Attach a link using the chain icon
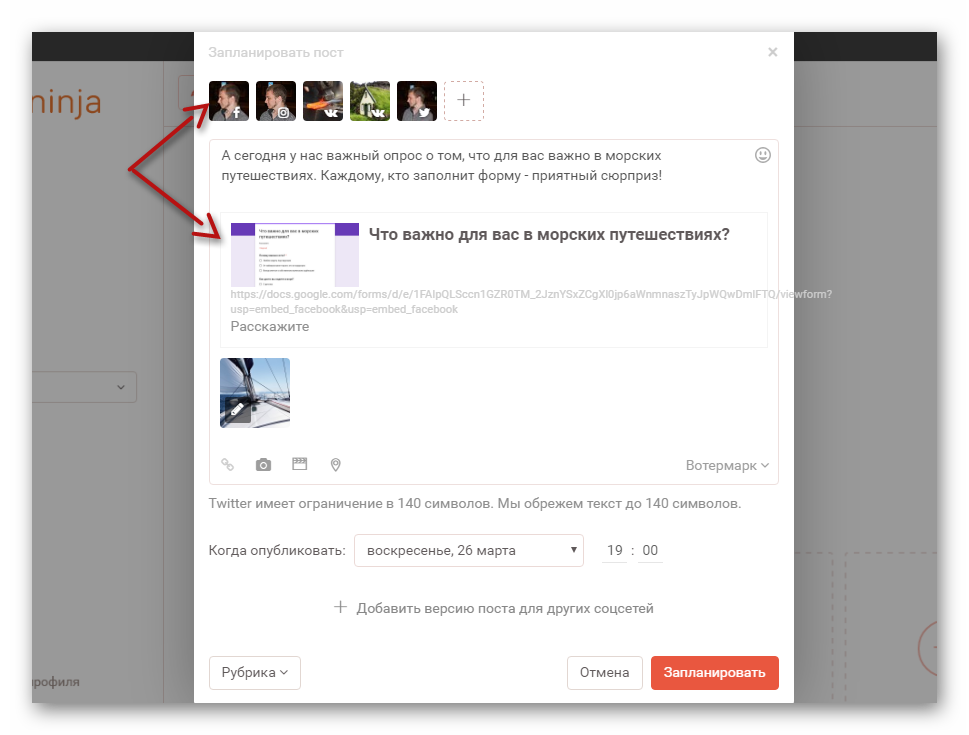Screen dimensions: 969x735 227,464
